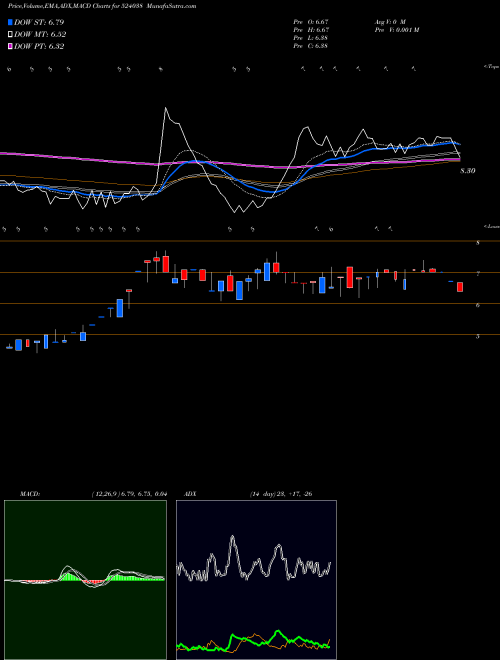Click the white DOW MT legend swatch
The image size is (500, 660).
[x=11, y=35]
